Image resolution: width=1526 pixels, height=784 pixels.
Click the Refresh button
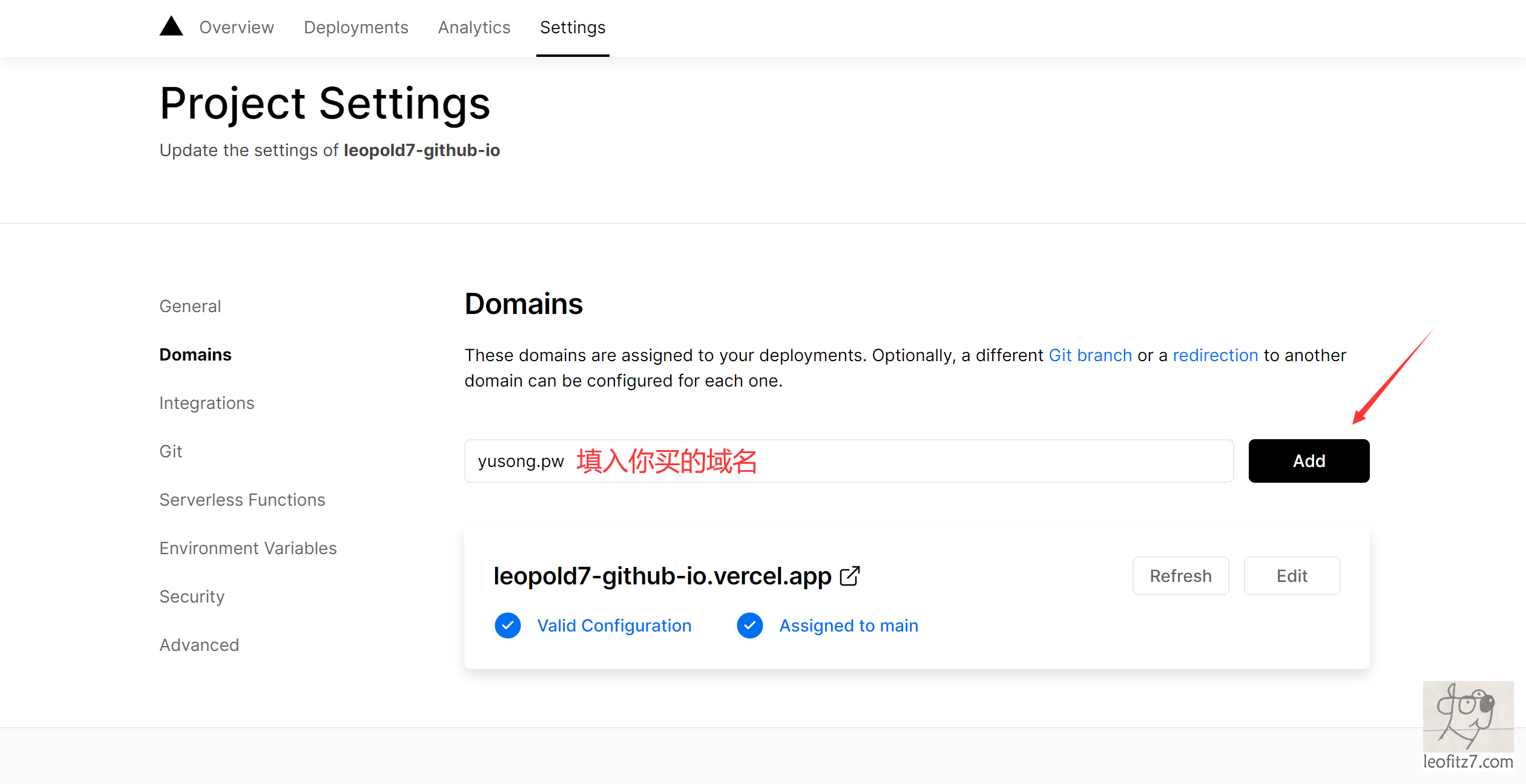pos(1180,576)
